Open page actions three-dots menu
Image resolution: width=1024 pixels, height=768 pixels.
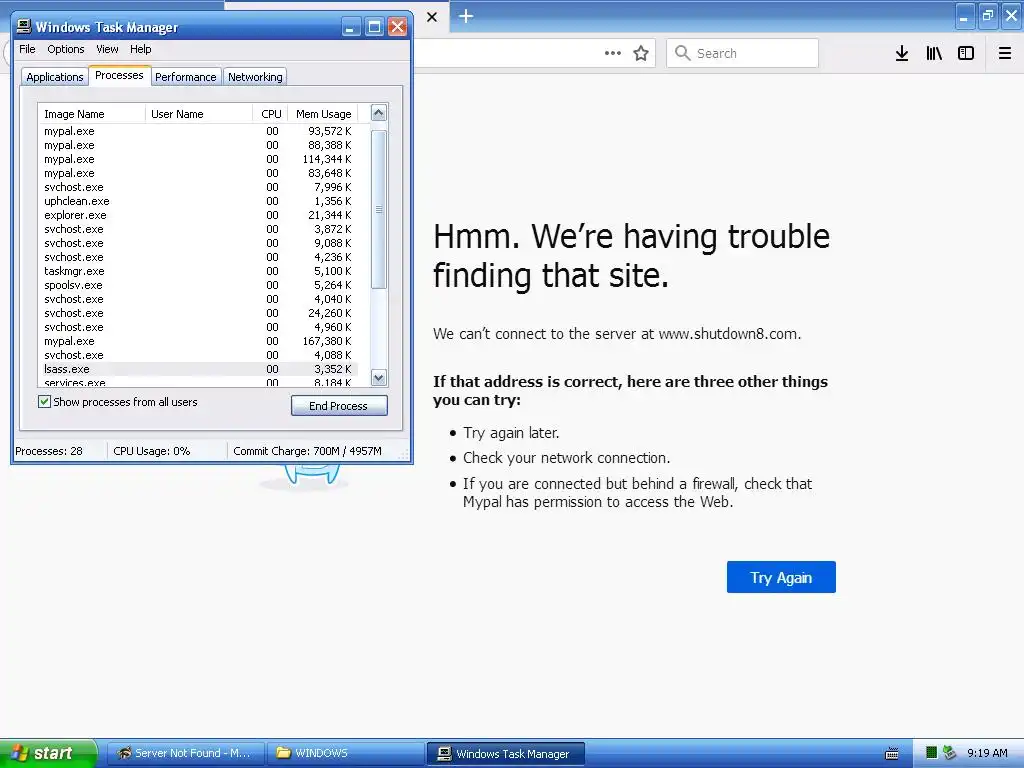(x=613, y=54)
